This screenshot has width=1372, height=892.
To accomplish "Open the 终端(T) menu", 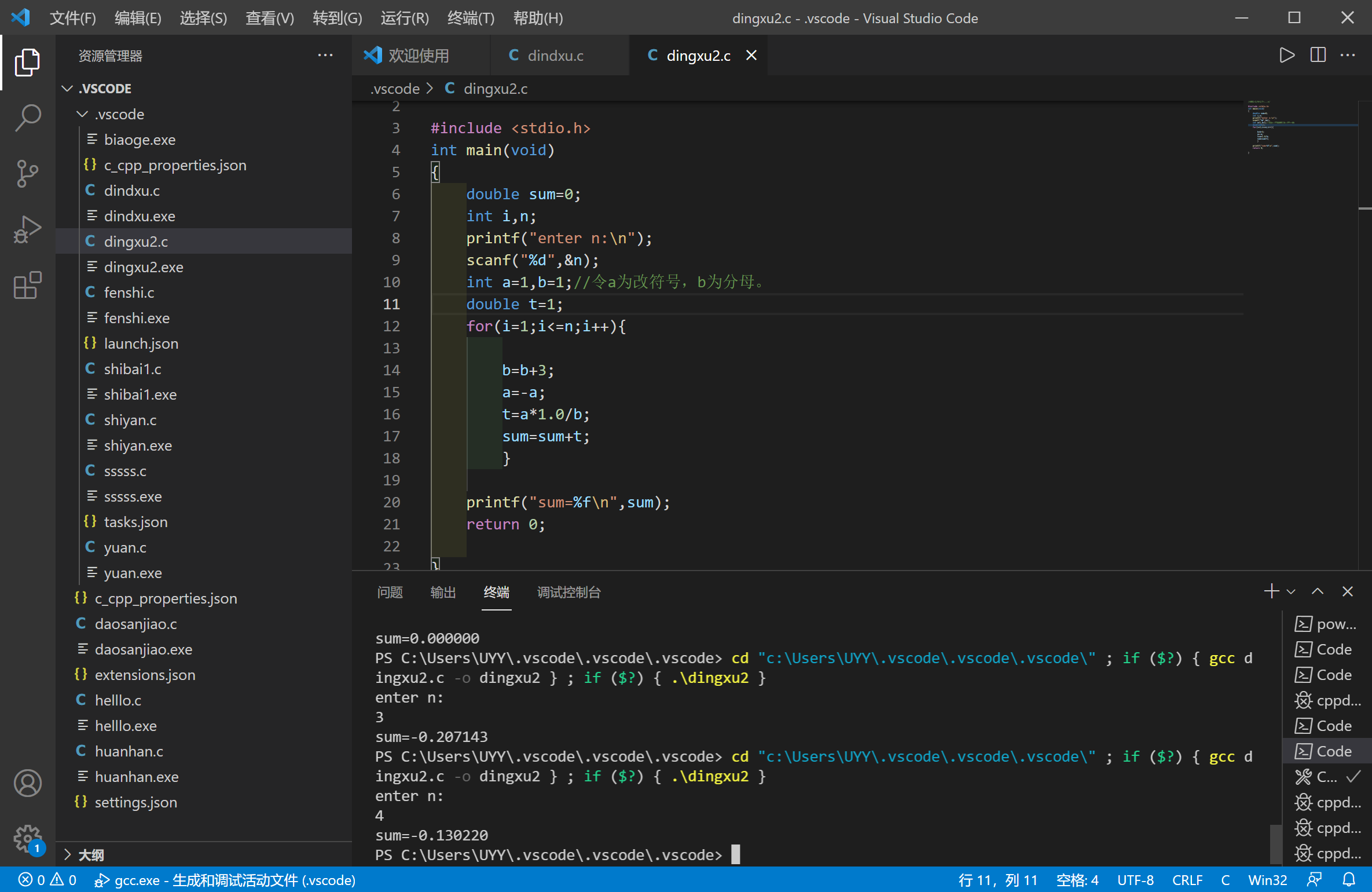I will pyautogui.click(x=471, y=18).
